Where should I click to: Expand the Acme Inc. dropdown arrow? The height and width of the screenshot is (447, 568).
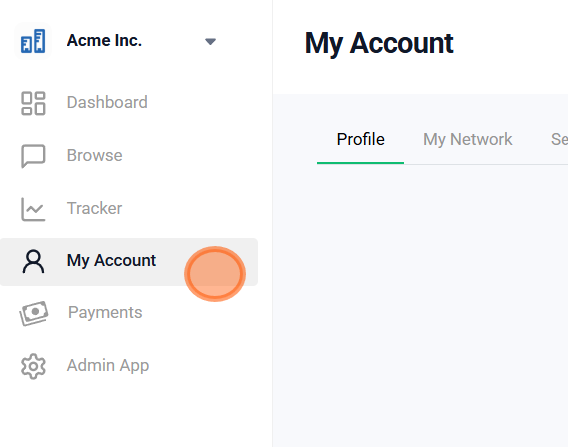[210, 42]
